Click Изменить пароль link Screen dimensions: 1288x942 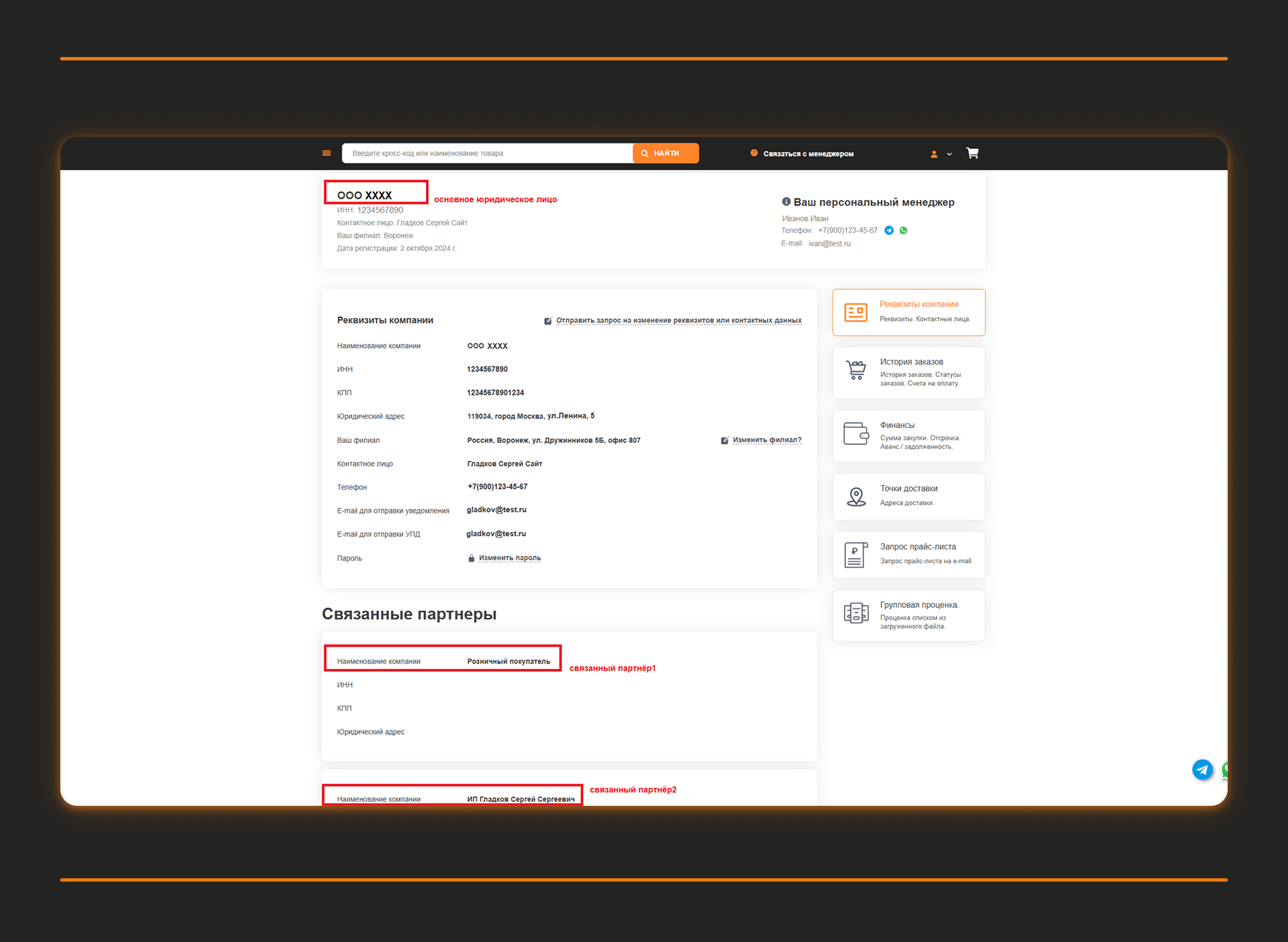509,558
